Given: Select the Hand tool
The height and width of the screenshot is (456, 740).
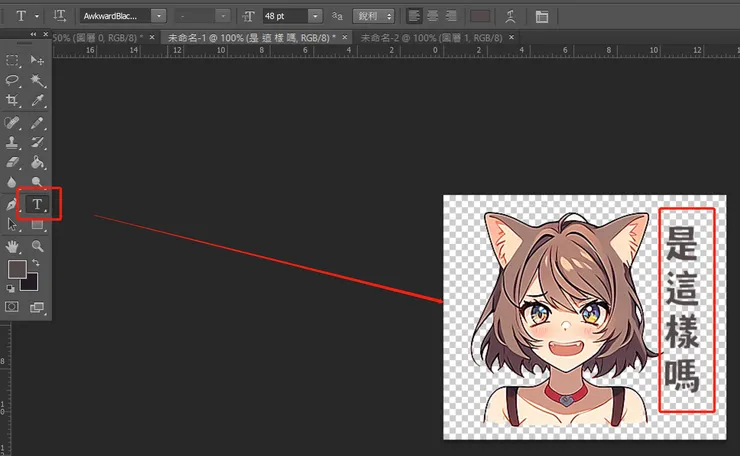Looking at the screenshot, I should tap(12, 246).
